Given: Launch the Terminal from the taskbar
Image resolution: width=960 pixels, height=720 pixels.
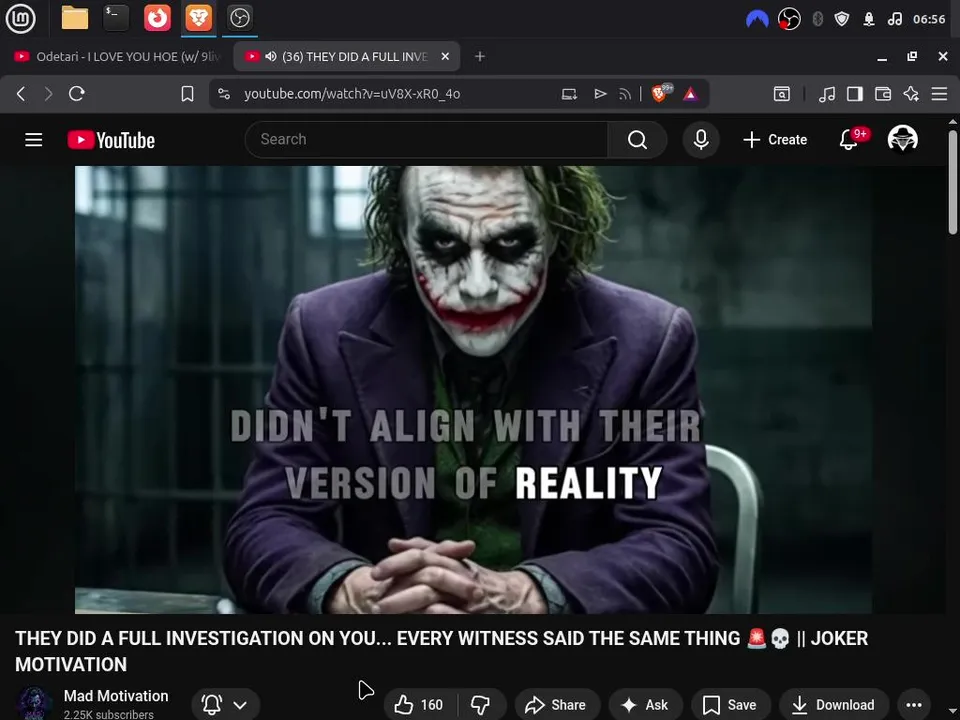Looking at the screenshot, I should 116,18.
